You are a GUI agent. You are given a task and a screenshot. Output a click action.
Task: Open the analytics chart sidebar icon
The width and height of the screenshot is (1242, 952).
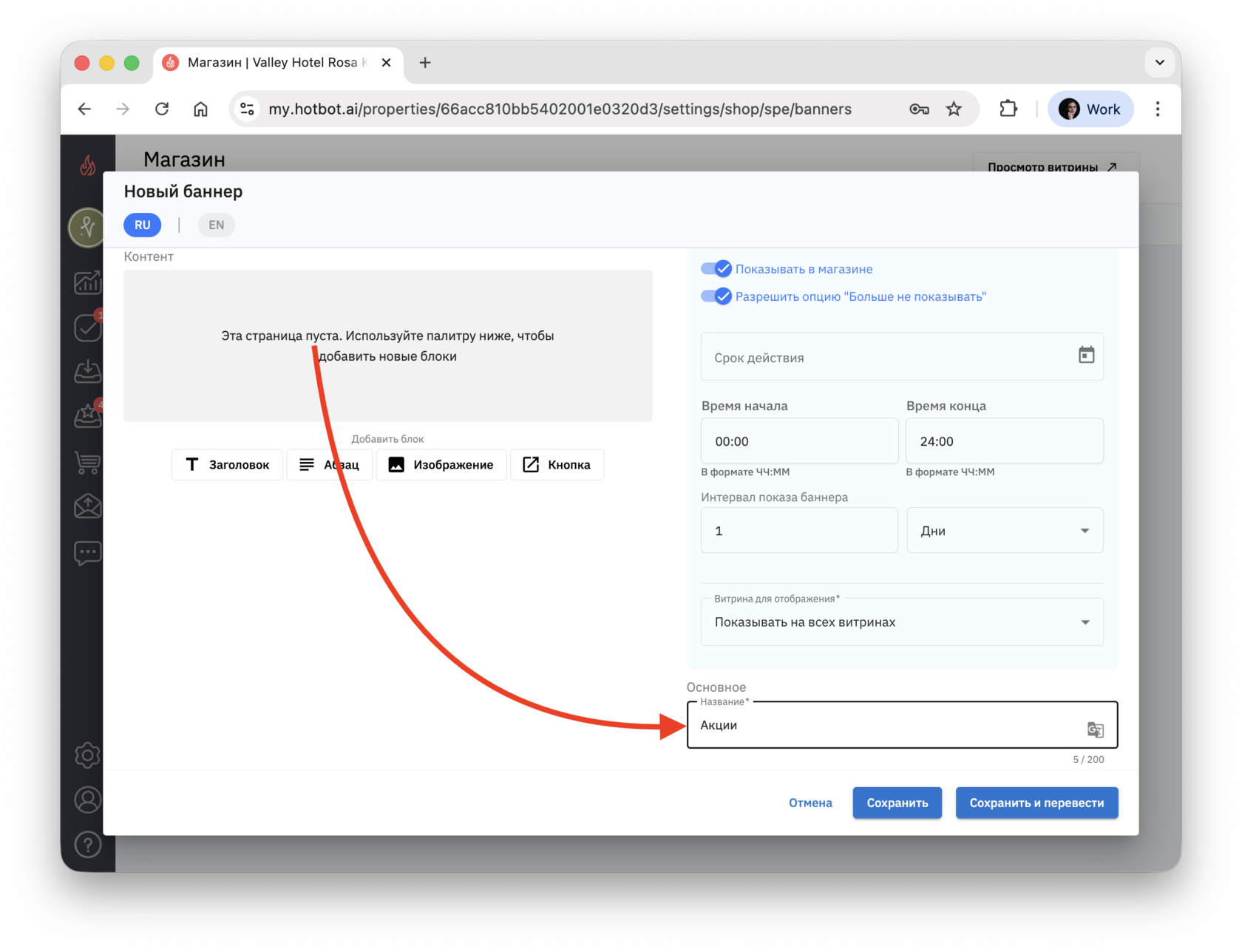[x=87, y=282]
